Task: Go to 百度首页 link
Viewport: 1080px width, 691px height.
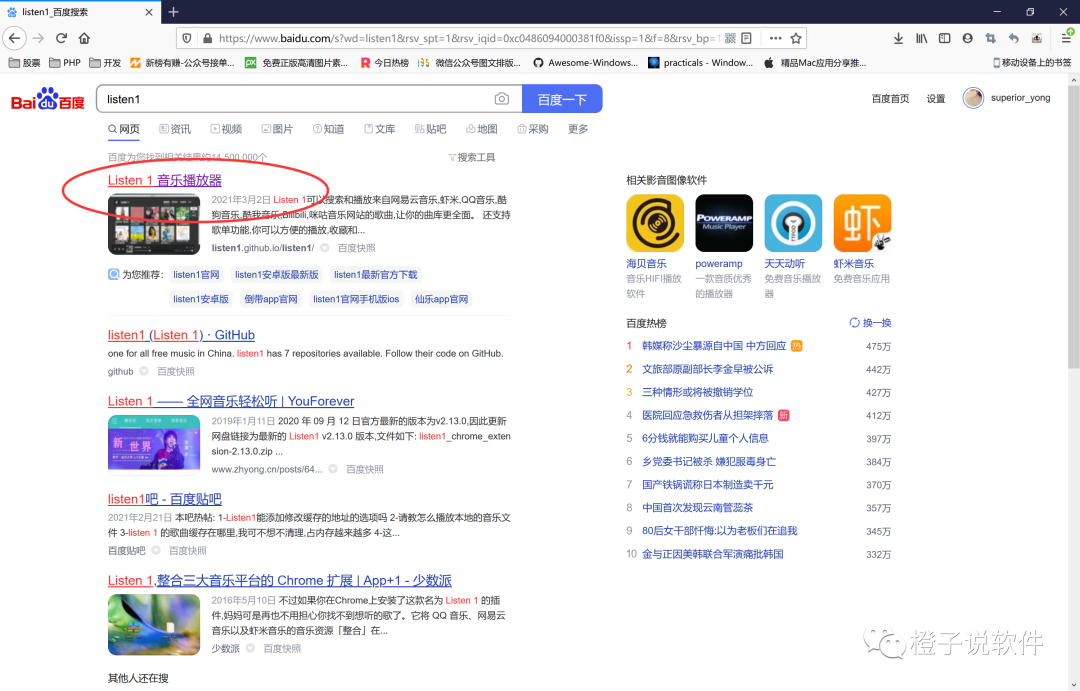Action: 890,99
